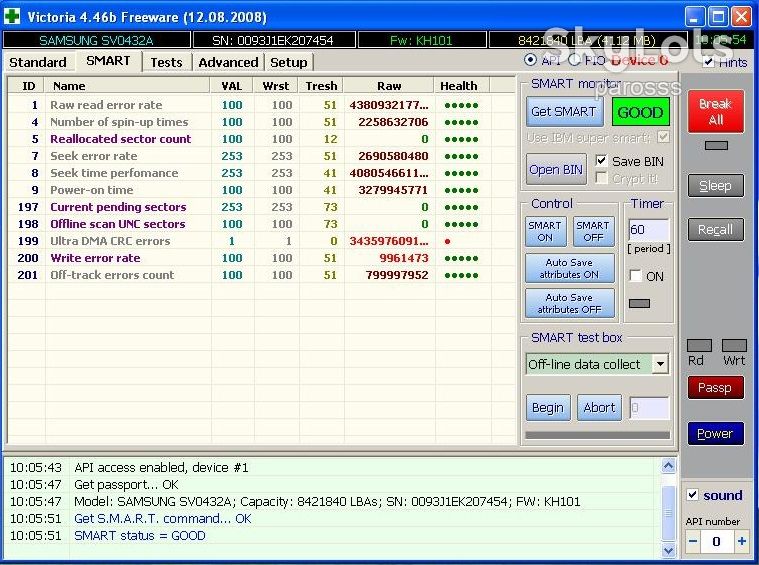
Task: Toggle the sound checkbox
Action: (x=693, y=494)
